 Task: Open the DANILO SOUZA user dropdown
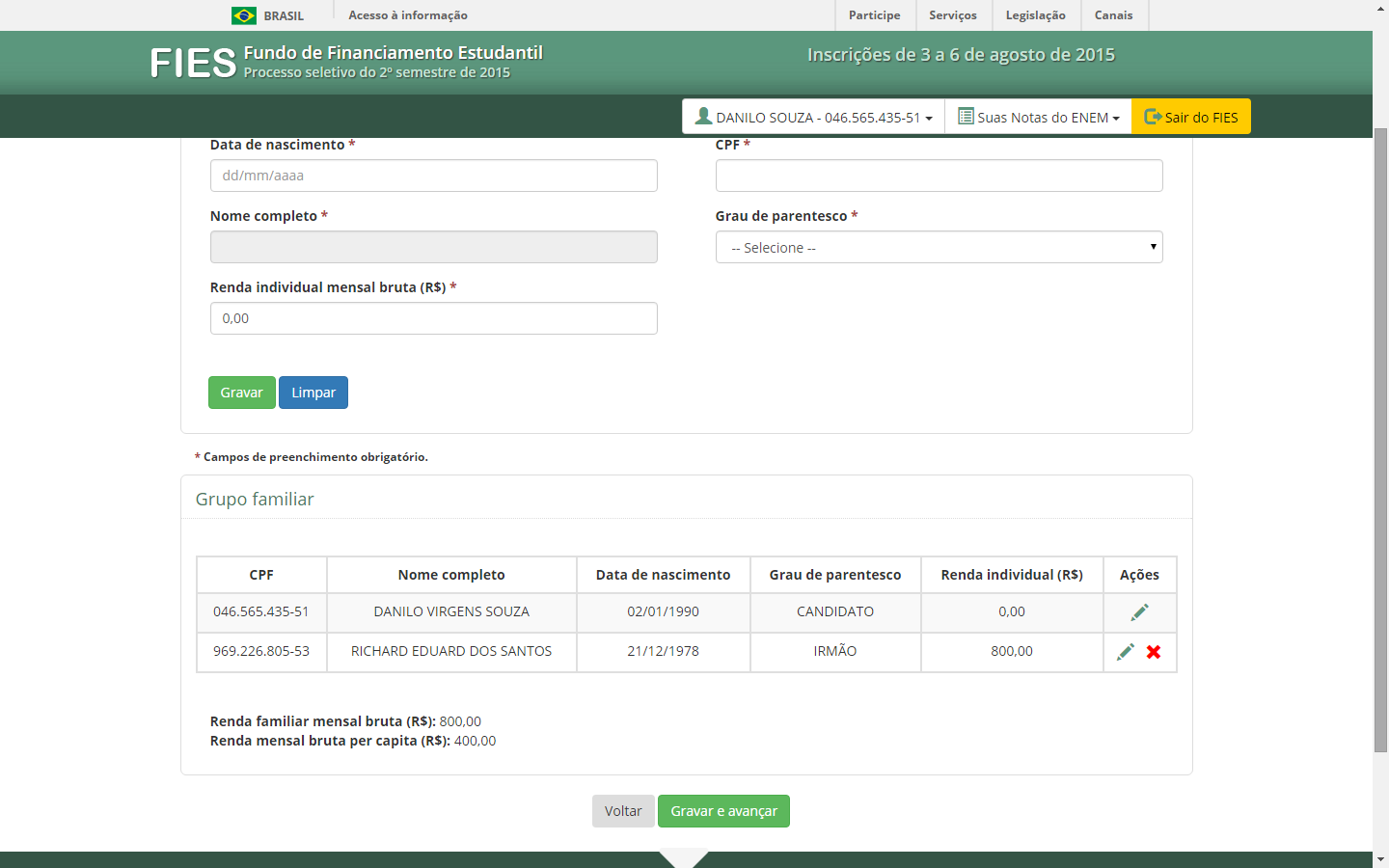click(x=813, y=117)
